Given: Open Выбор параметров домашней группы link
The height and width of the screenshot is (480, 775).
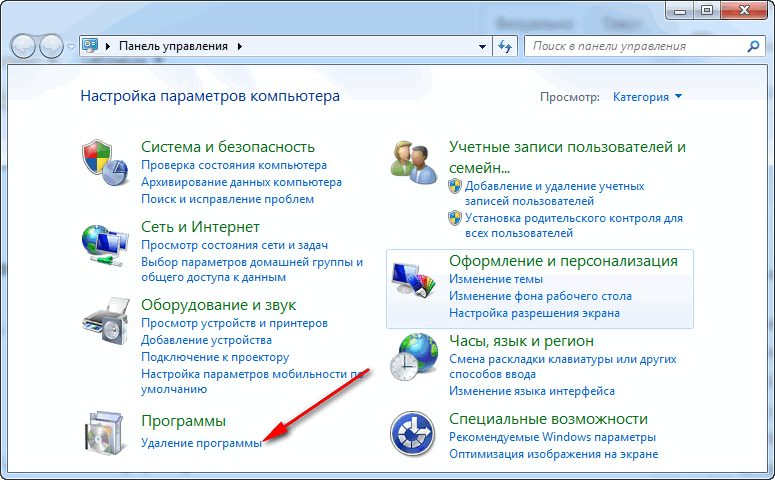Looking at the screenshot, I should pyautogui.click(x=252, y=269).
